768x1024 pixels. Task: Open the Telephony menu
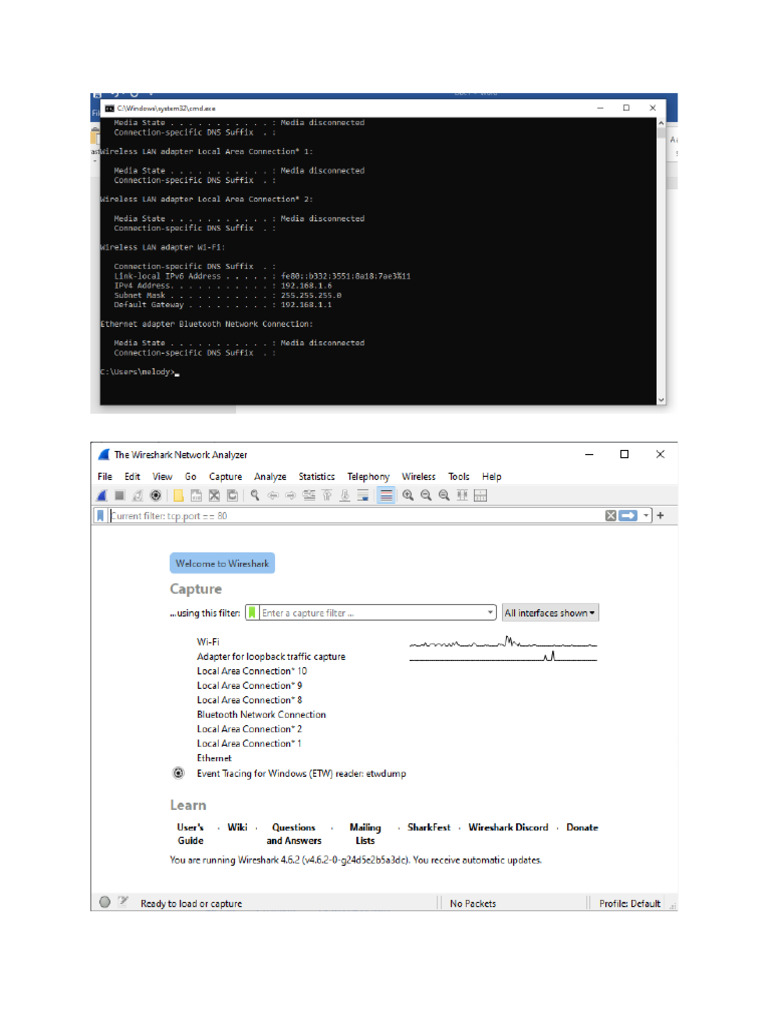pyautogui.click(x=368, y=477)
